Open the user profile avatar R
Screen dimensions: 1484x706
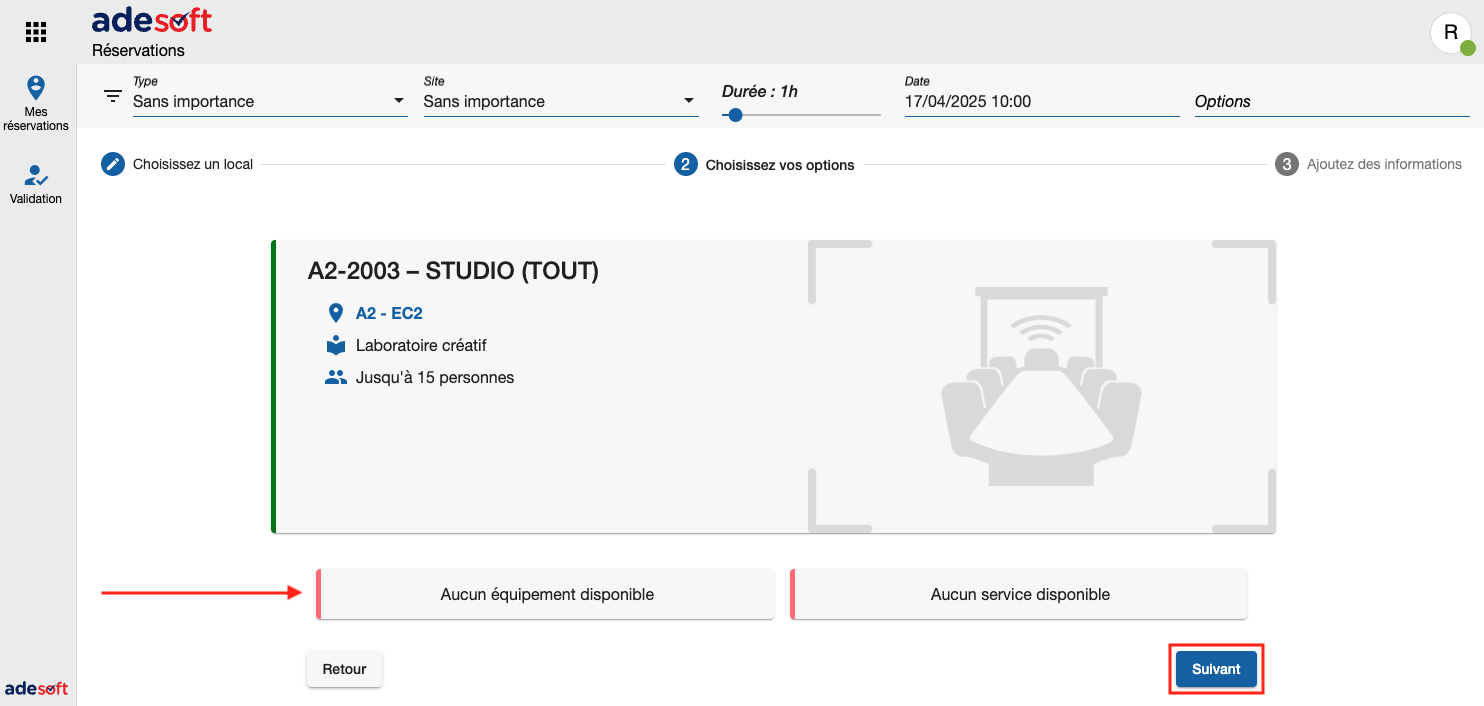[1450, 33]
